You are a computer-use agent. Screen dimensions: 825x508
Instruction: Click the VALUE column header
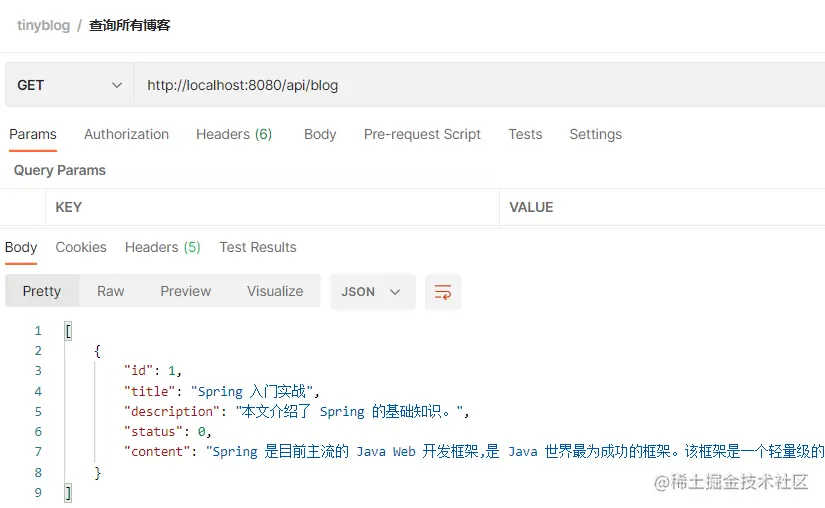click(531, 207)
